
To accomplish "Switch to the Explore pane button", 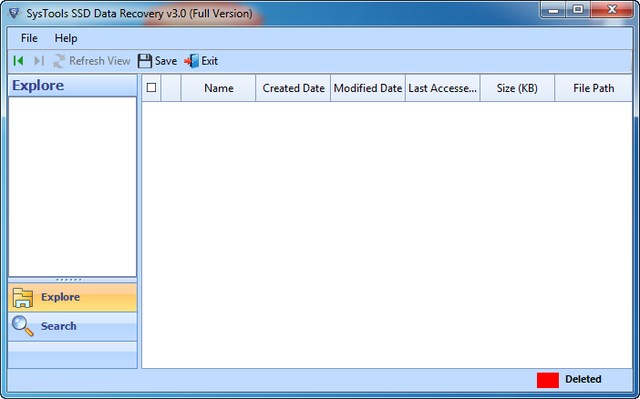I will (73, 297).
